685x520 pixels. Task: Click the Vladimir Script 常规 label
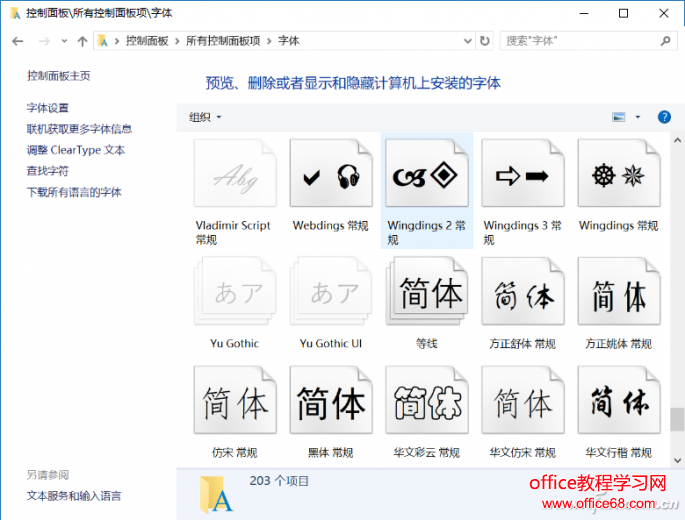point(233,232)
